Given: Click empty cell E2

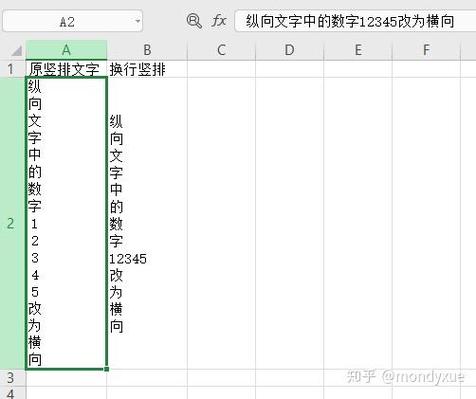Looking at the screenshot, I should click(358, 223).
